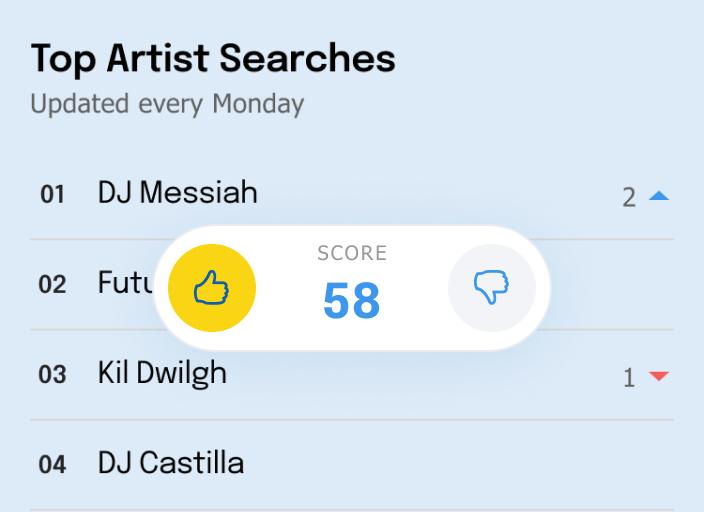Click rank change number 1 for Kil Dwilgh
Image resolution: width=704 pixels, height=512 pixels.
coord(629,377)
